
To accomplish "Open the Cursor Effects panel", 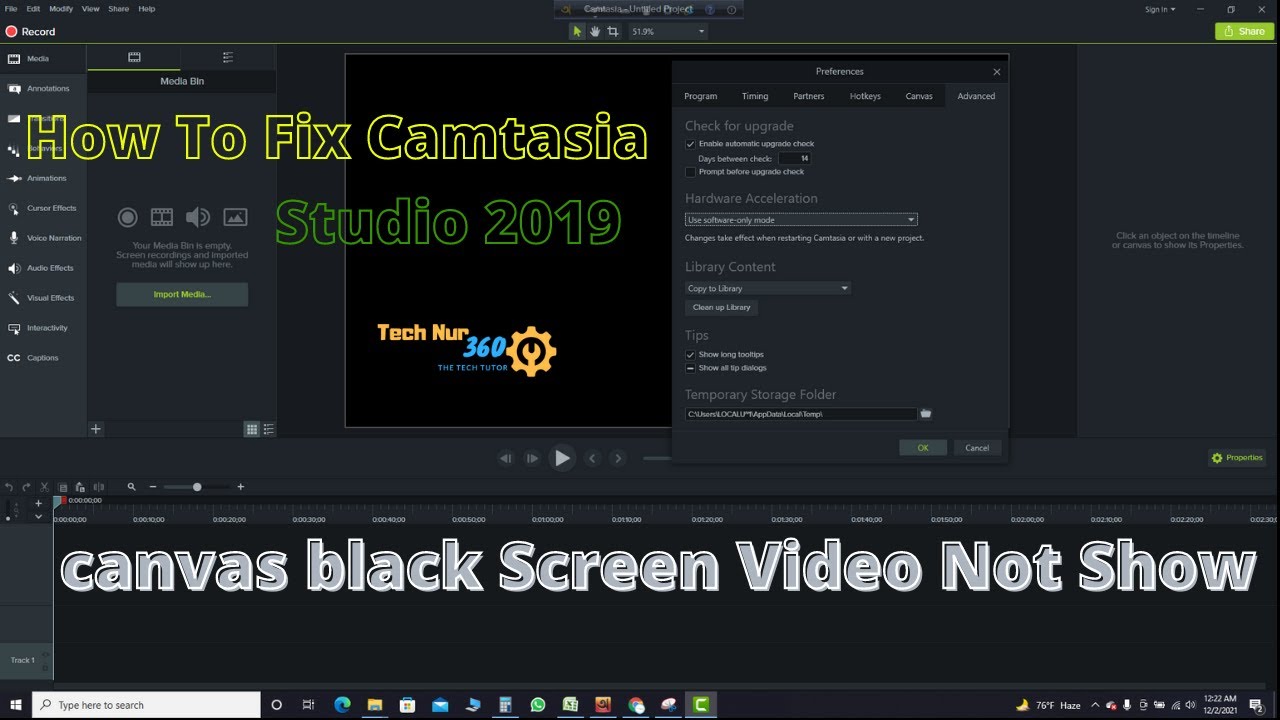I will 43,208.
